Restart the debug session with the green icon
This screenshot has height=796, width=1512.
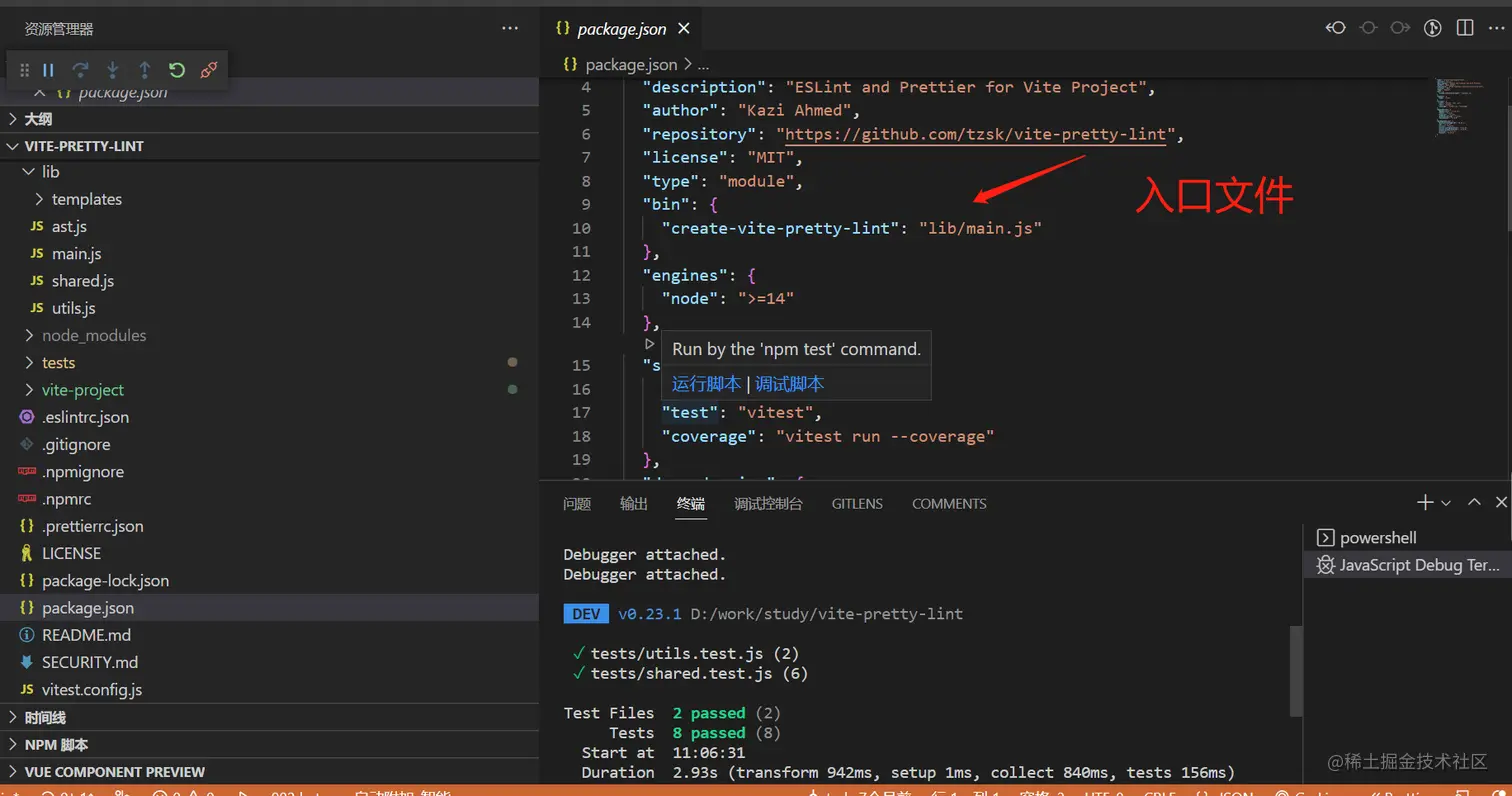[x=177, y=70]
